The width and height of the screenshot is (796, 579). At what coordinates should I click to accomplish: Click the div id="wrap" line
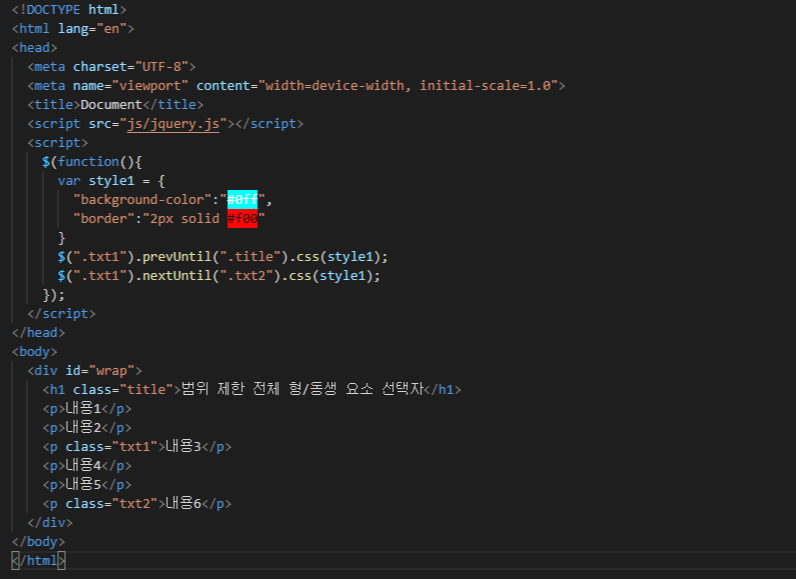click(84, 371)
